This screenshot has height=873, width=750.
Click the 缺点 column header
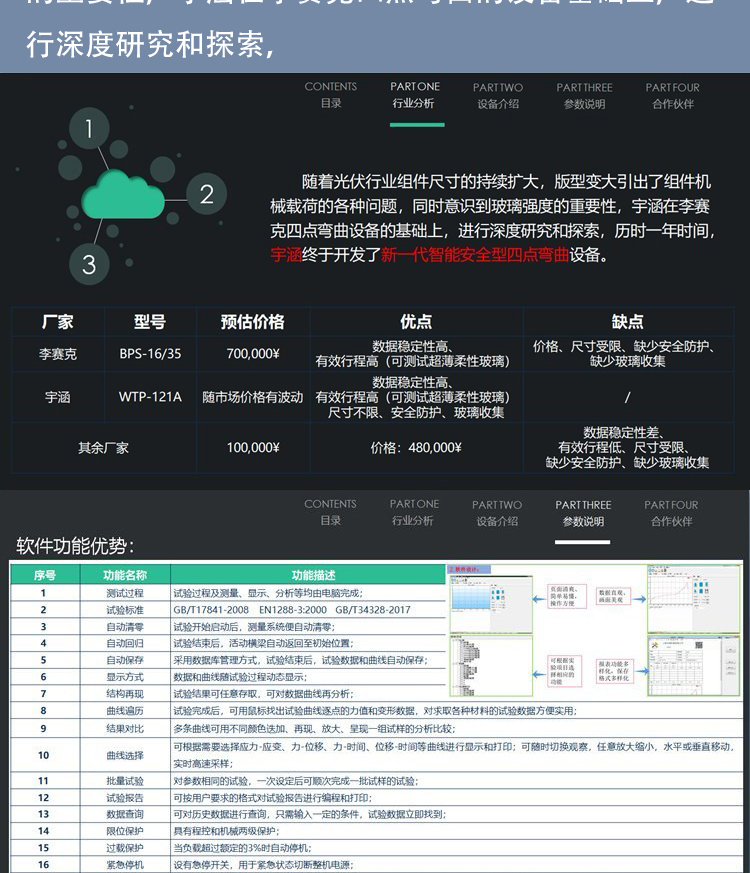pyautogui.click(x=628, y=322)
